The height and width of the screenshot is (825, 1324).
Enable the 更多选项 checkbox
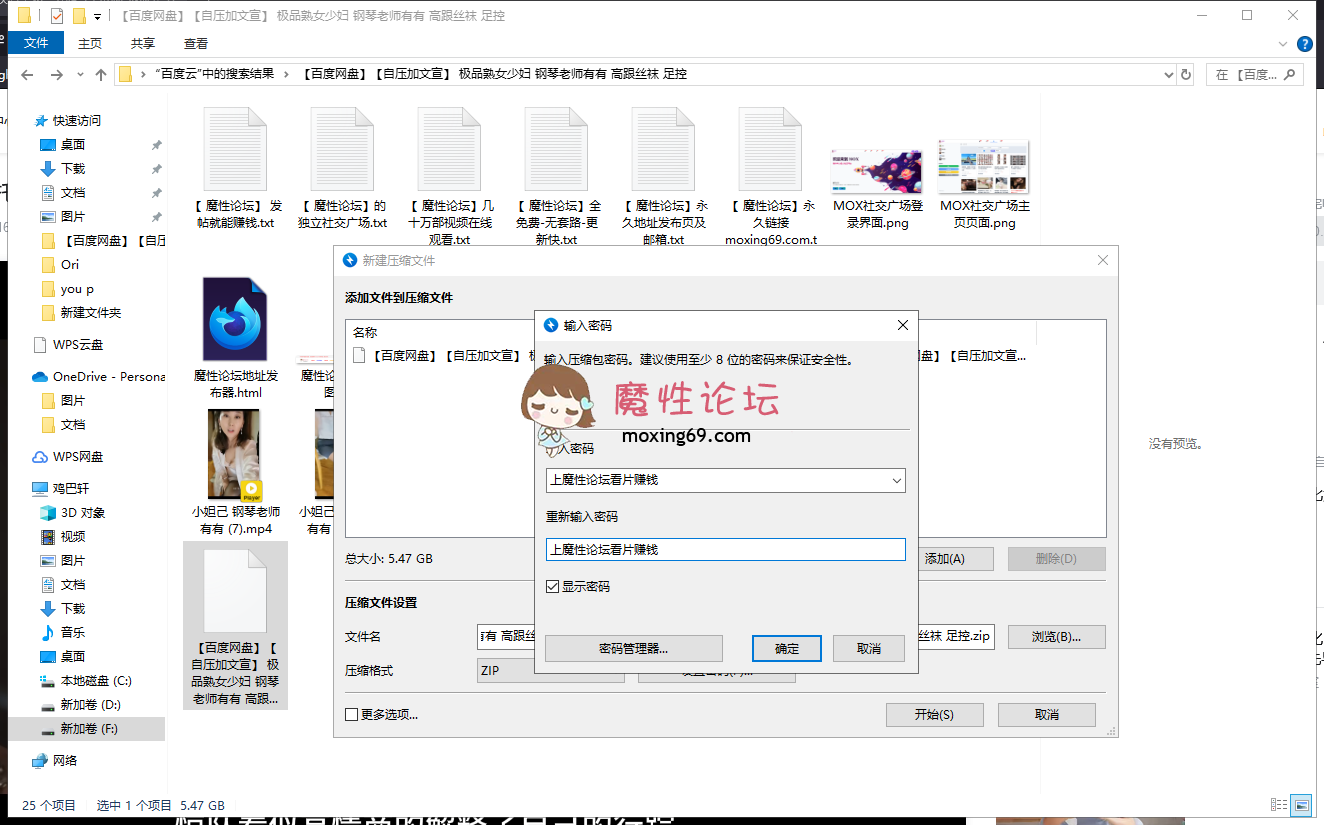351,715
